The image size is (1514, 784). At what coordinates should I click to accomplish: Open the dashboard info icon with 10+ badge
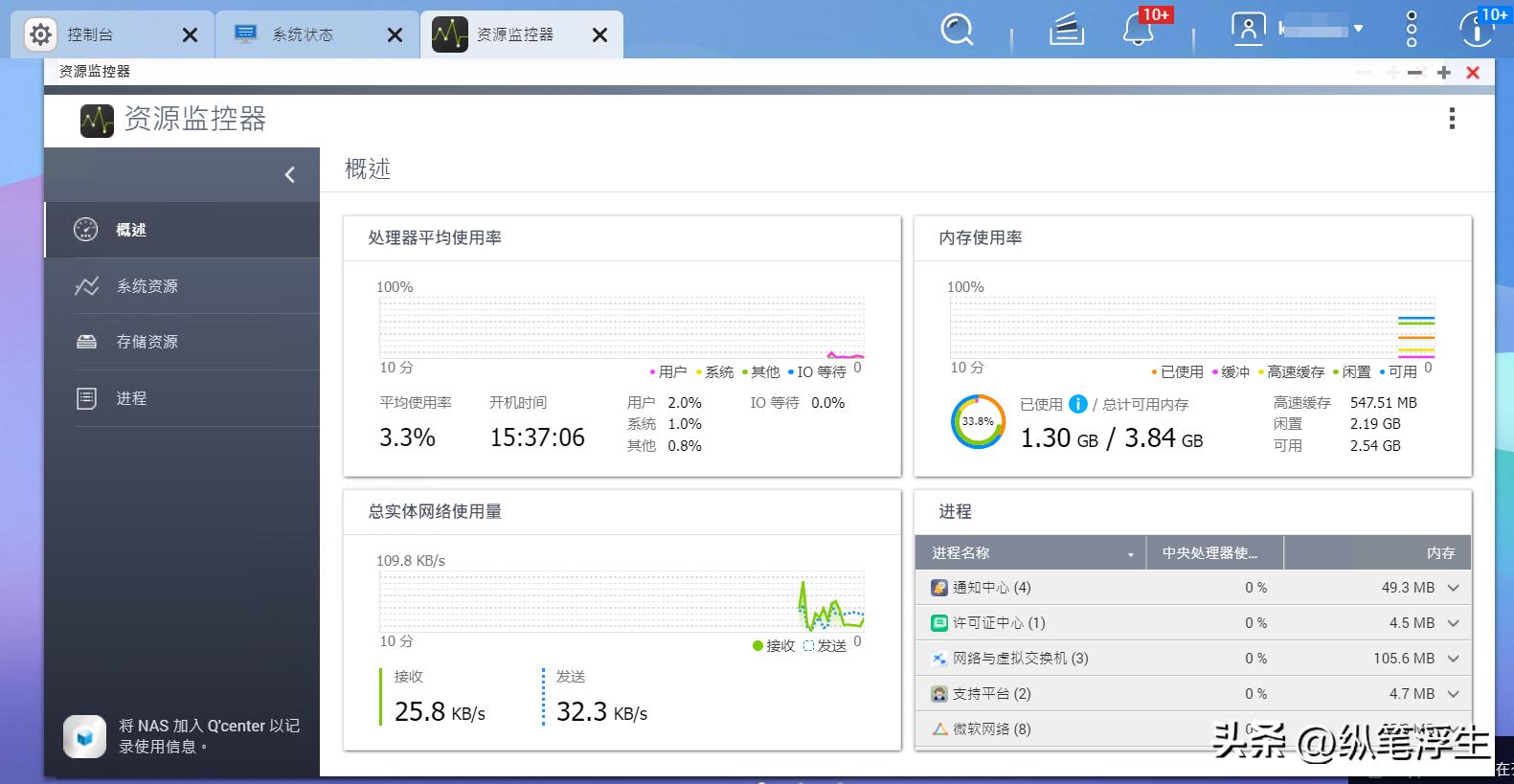pyautogui.click(x=1476, y=30)
